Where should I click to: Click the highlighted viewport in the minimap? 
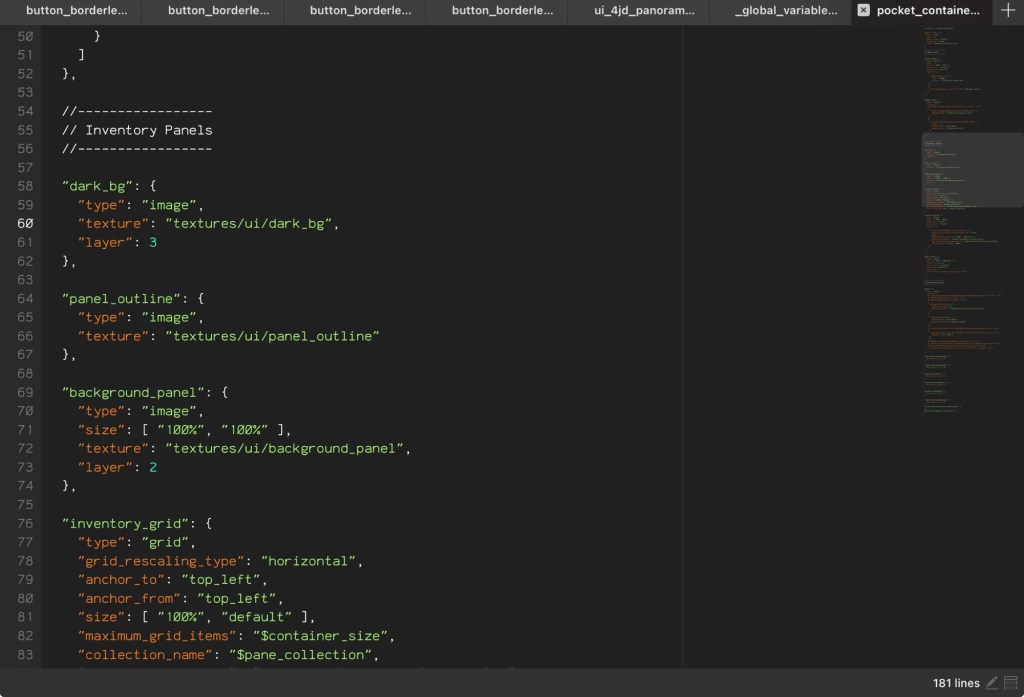(971, 170)
